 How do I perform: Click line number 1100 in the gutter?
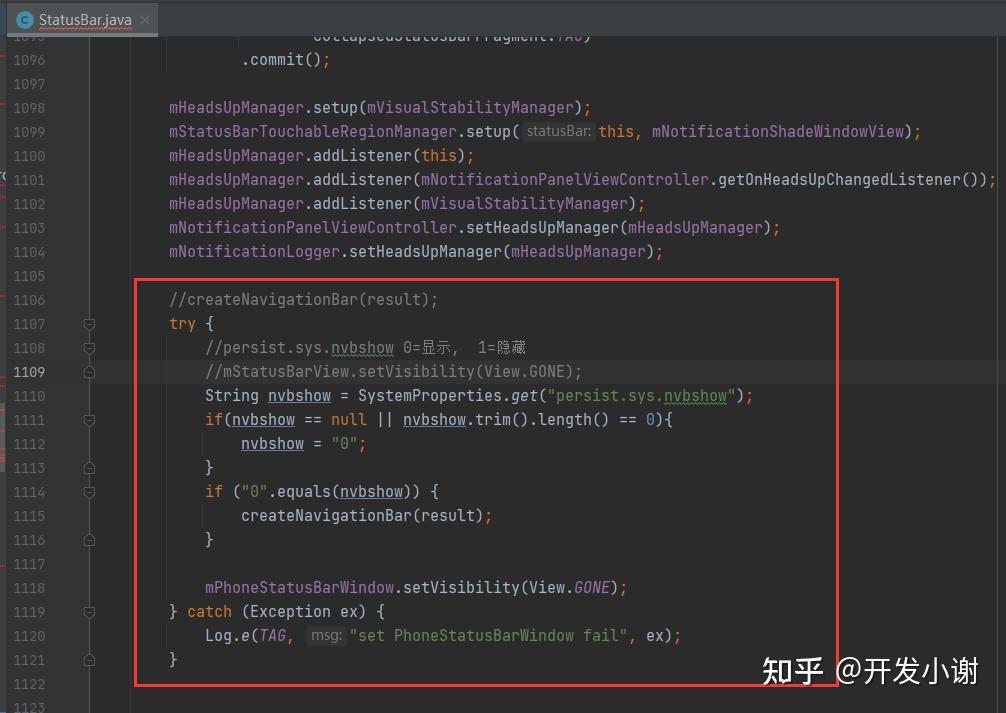29,156
